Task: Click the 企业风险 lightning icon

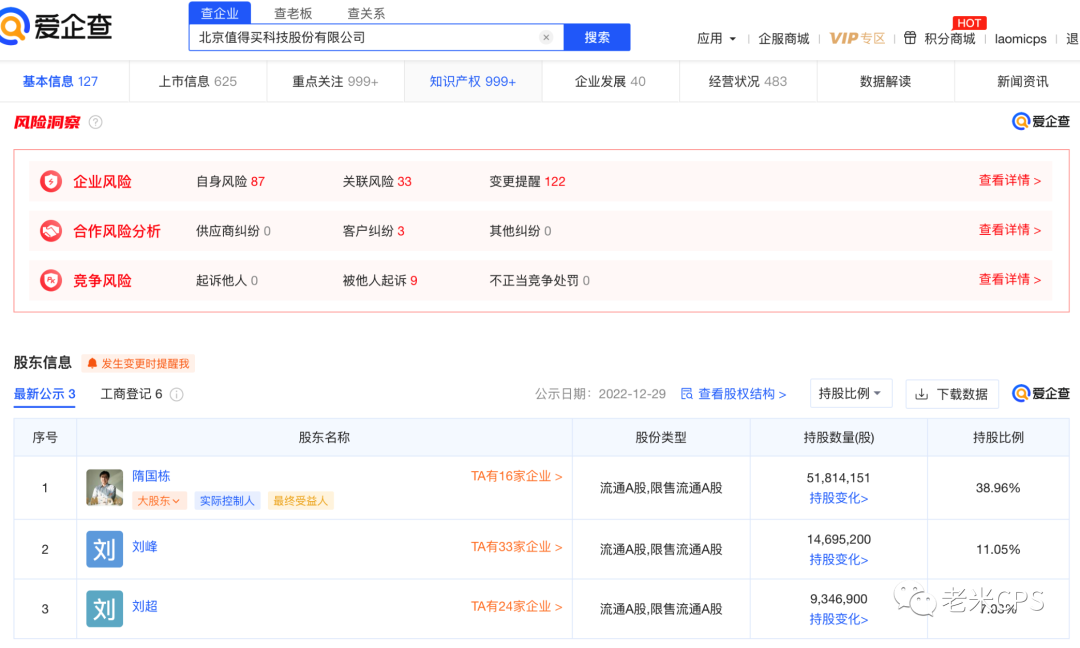Action: (51, 181)
